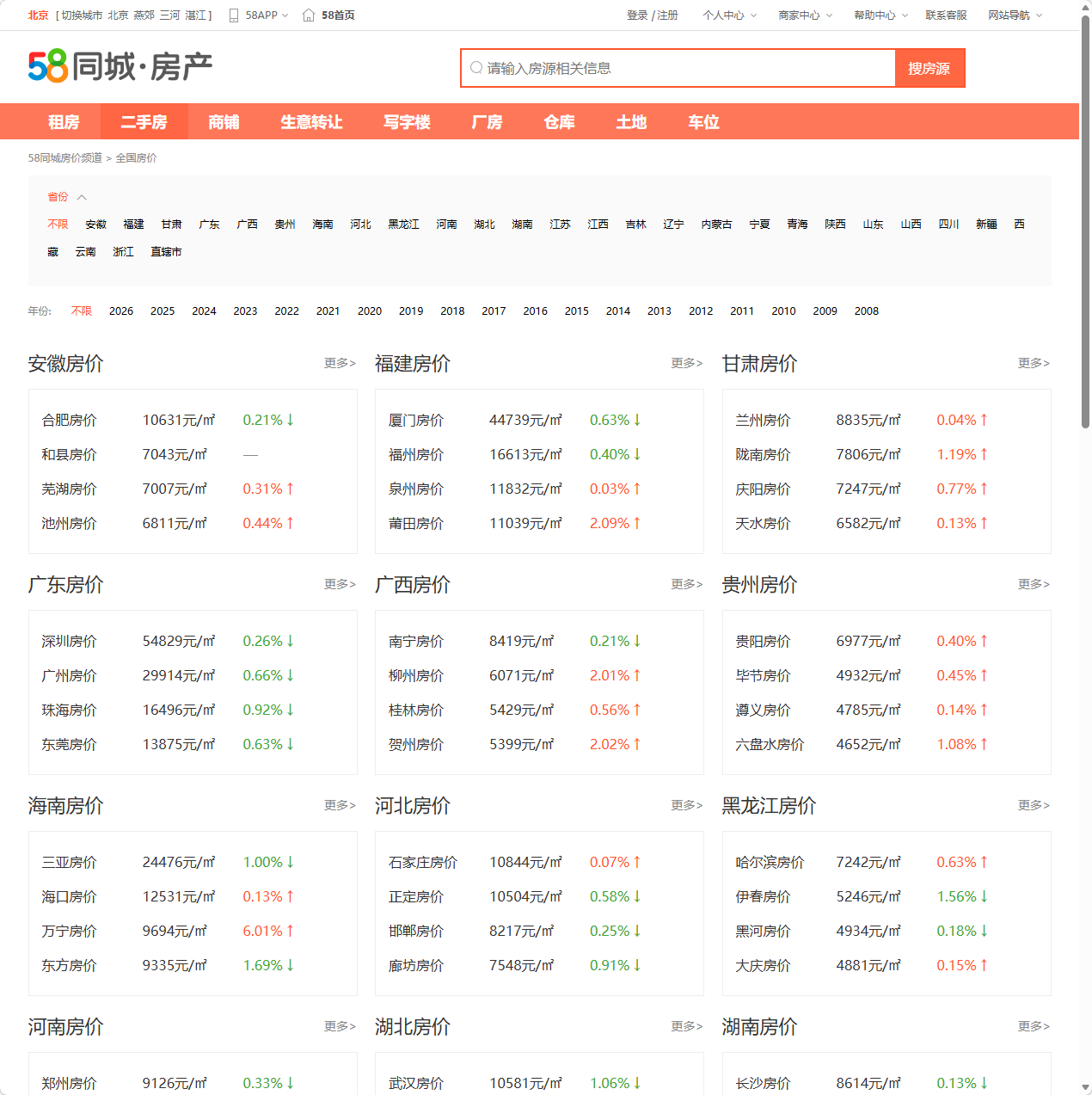Click the home icon beside 58首页
Image resolution: width=1092 pixels, height=1095 pixels.
tap(307, 14)
